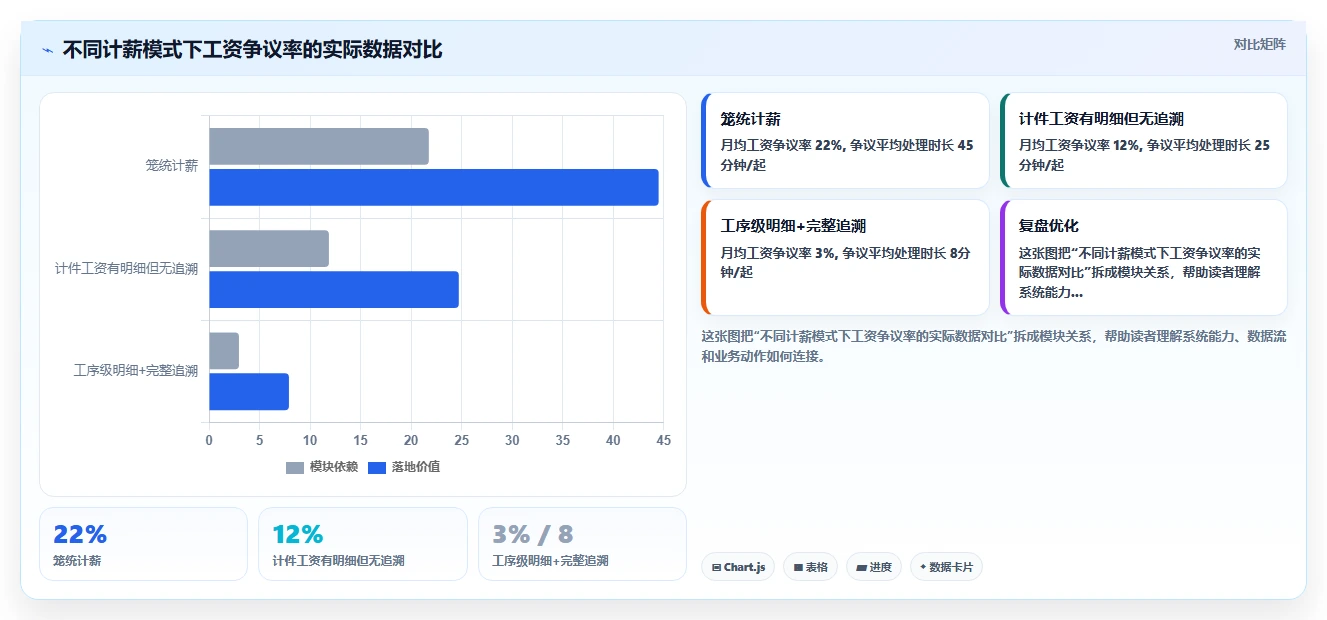Click the header icon beside the title
Viewport: 1327px width, 620px height.
[47, 50]
